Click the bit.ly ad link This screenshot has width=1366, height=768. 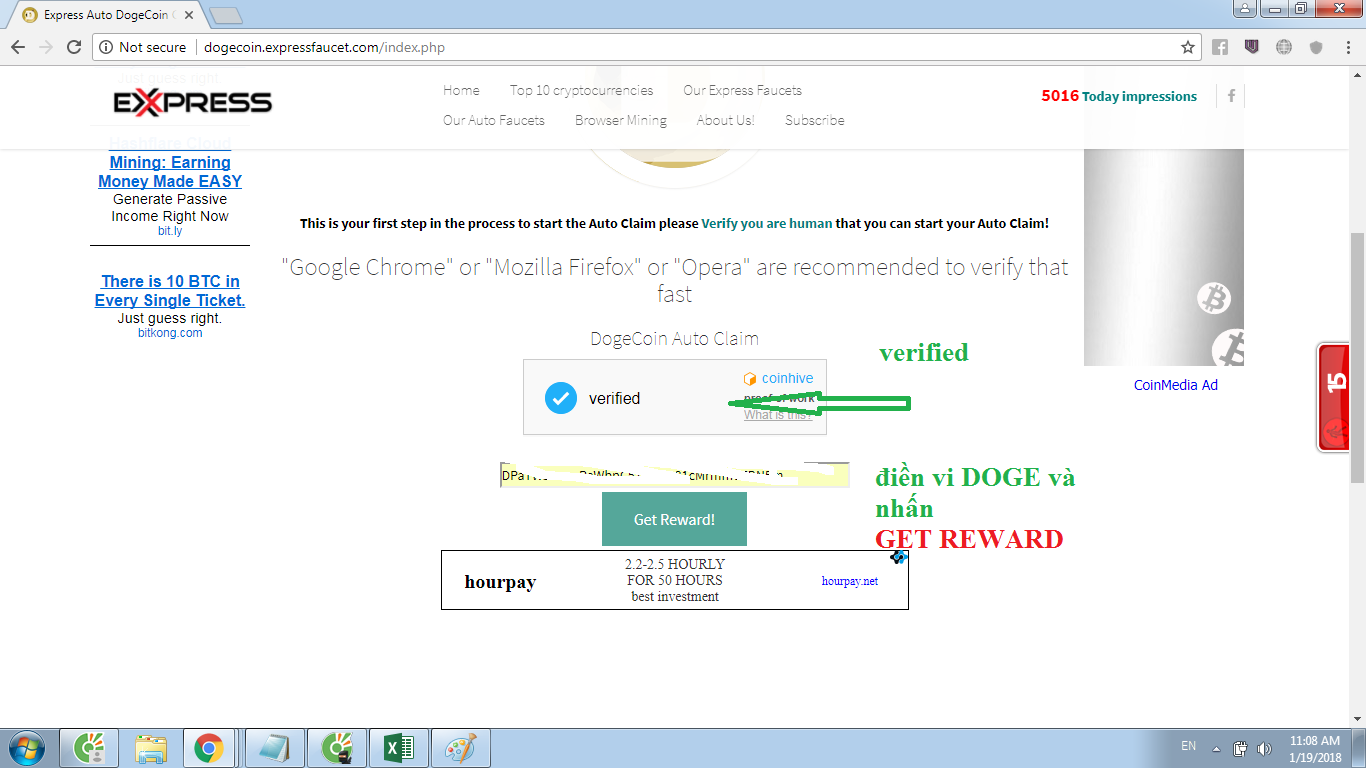[x=170, y=231]
